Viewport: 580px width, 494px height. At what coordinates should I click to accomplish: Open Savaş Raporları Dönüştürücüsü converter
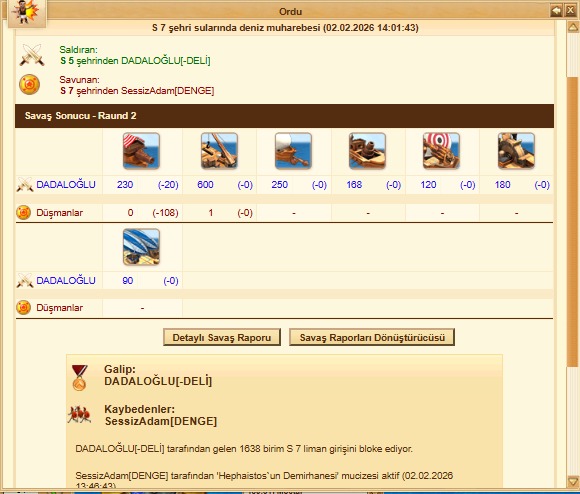[x=372, y=337]
